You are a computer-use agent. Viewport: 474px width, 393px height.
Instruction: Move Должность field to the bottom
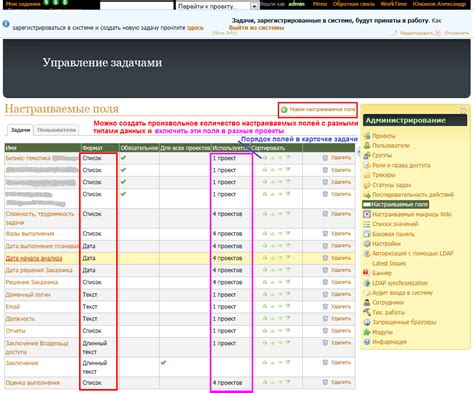coord(288,318)
